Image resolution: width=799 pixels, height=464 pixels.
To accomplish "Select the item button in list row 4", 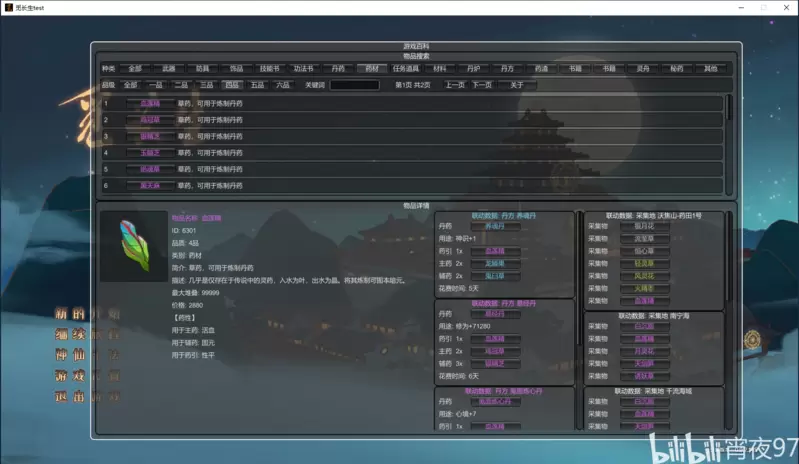I will point(150,153).
